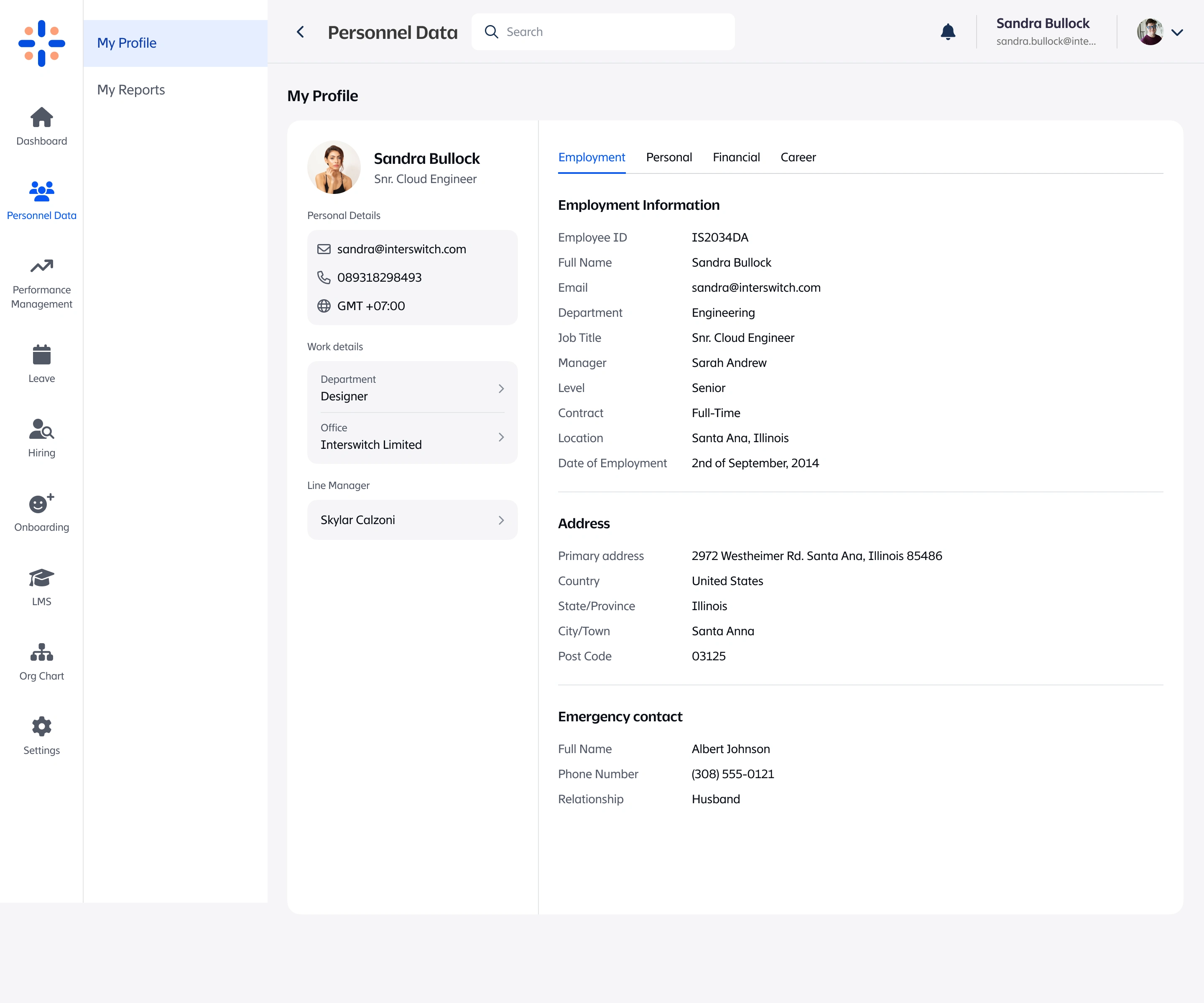Expand the account dropdown chevron

pyautogui.click(x=1177, y=33)
